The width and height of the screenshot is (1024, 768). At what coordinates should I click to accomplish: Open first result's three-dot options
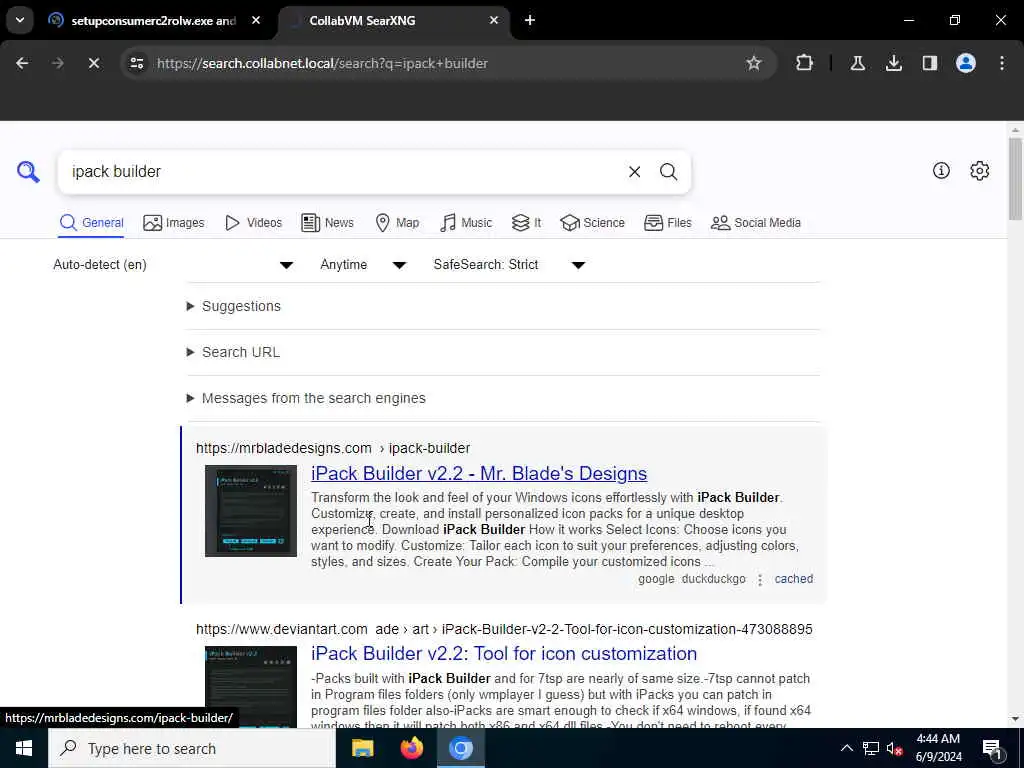click(760, 579)
